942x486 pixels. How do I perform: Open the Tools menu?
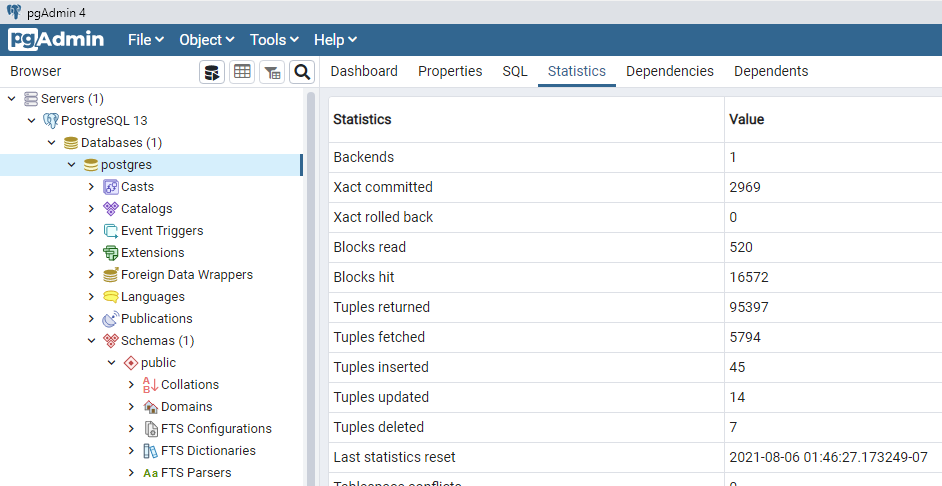(274, 40)
